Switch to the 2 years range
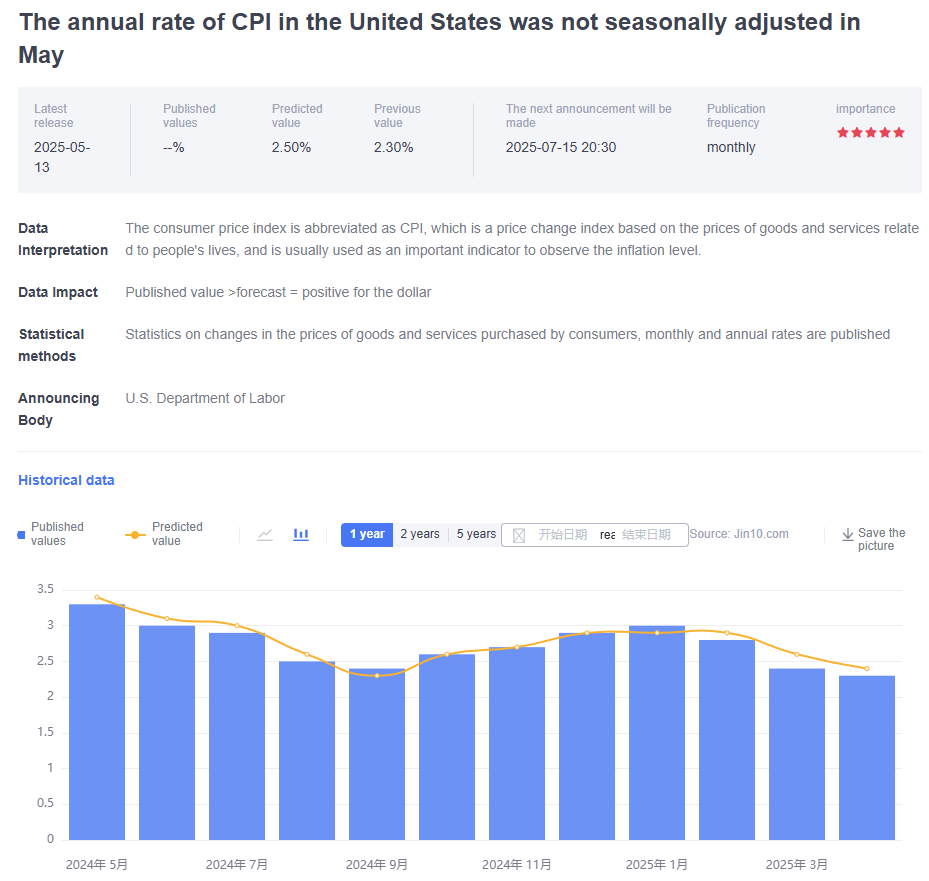 pos(420,534)
